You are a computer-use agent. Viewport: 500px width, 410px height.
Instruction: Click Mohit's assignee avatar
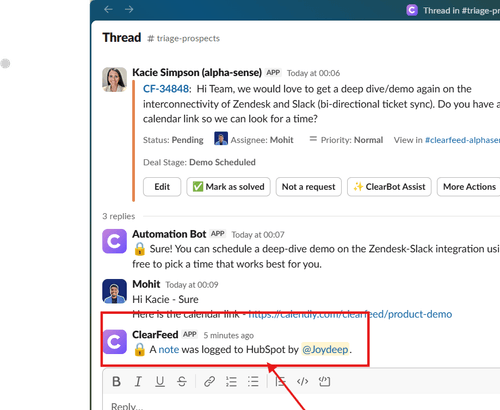coord(221,138)
